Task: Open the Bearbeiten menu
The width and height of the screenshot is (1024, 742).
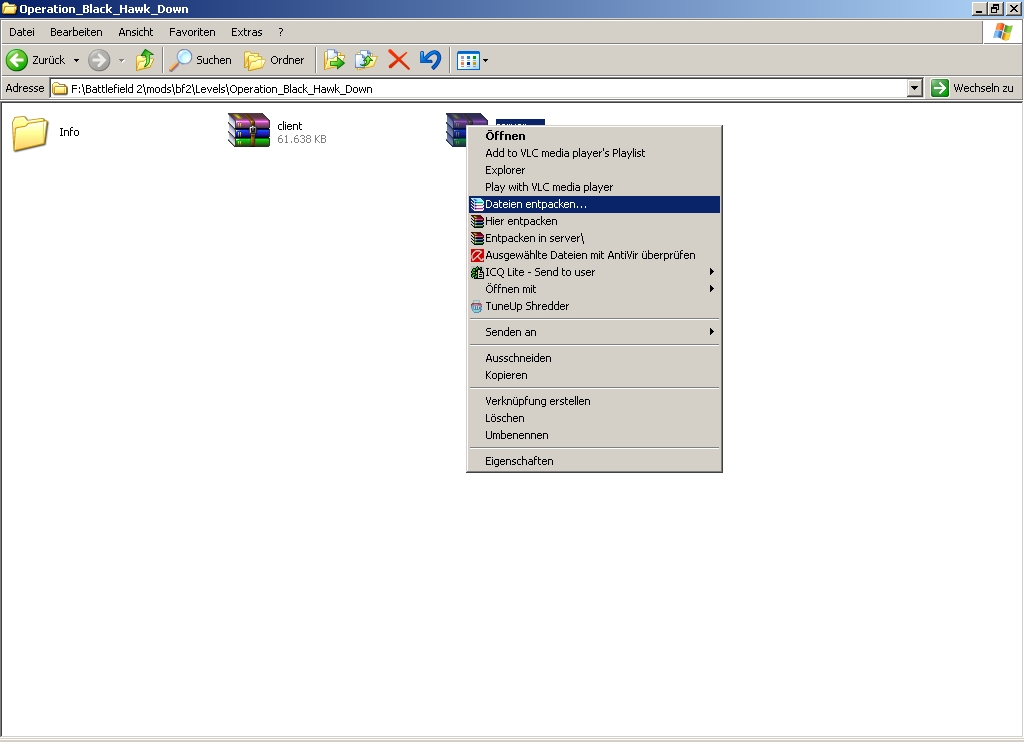Action: [76, 32]
